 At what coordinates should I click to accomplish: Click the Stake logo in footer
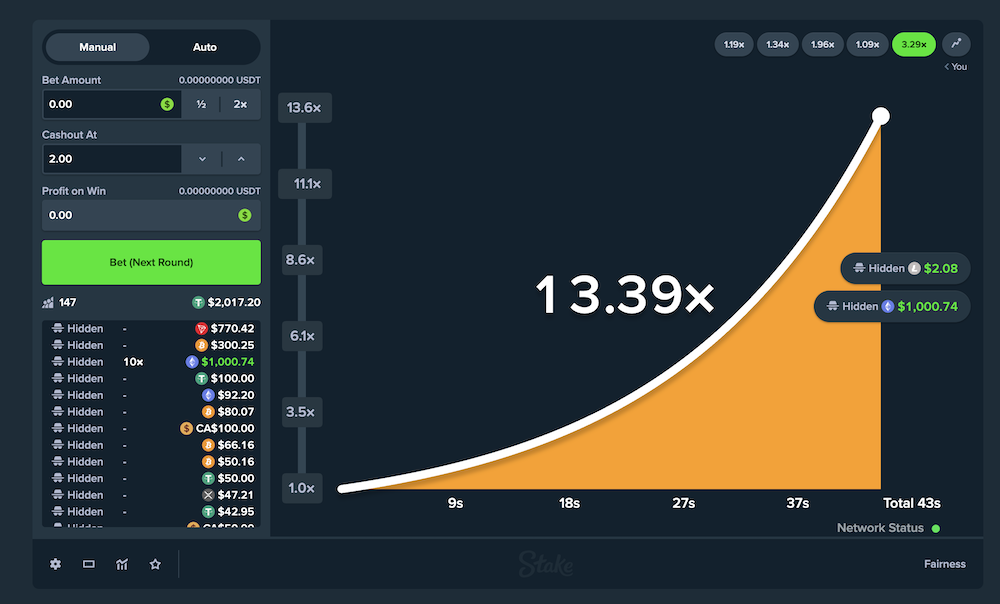point(546,564)
